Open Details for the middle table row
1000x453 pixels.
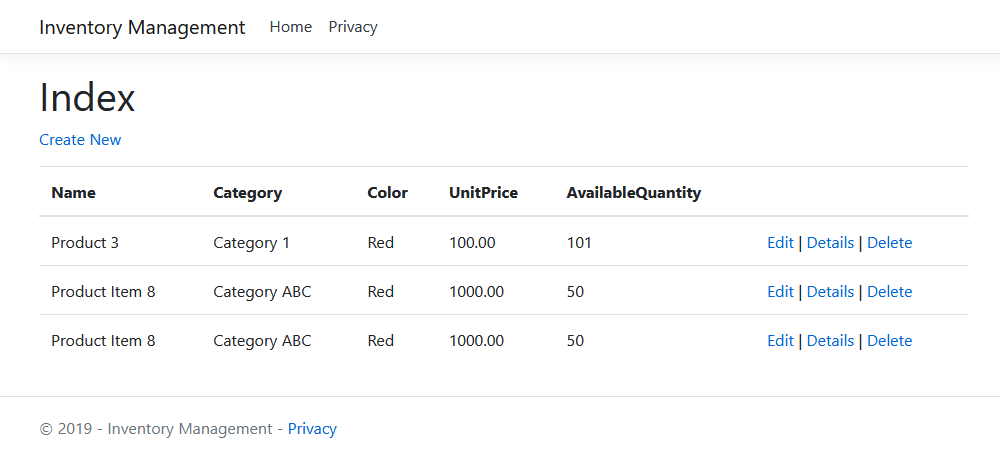point(830,292)
